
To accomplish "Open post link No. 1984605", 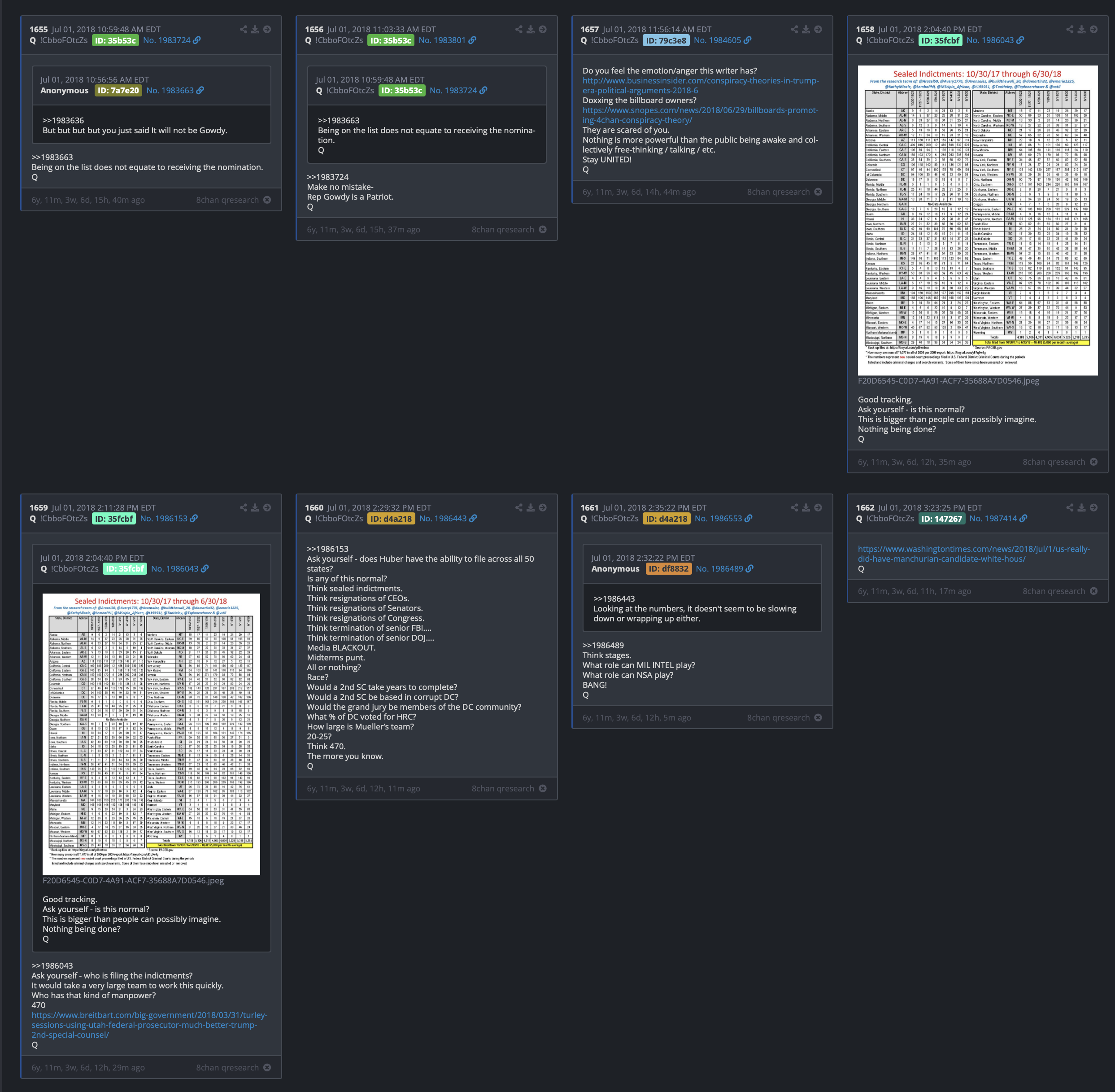I will point(722,40).
